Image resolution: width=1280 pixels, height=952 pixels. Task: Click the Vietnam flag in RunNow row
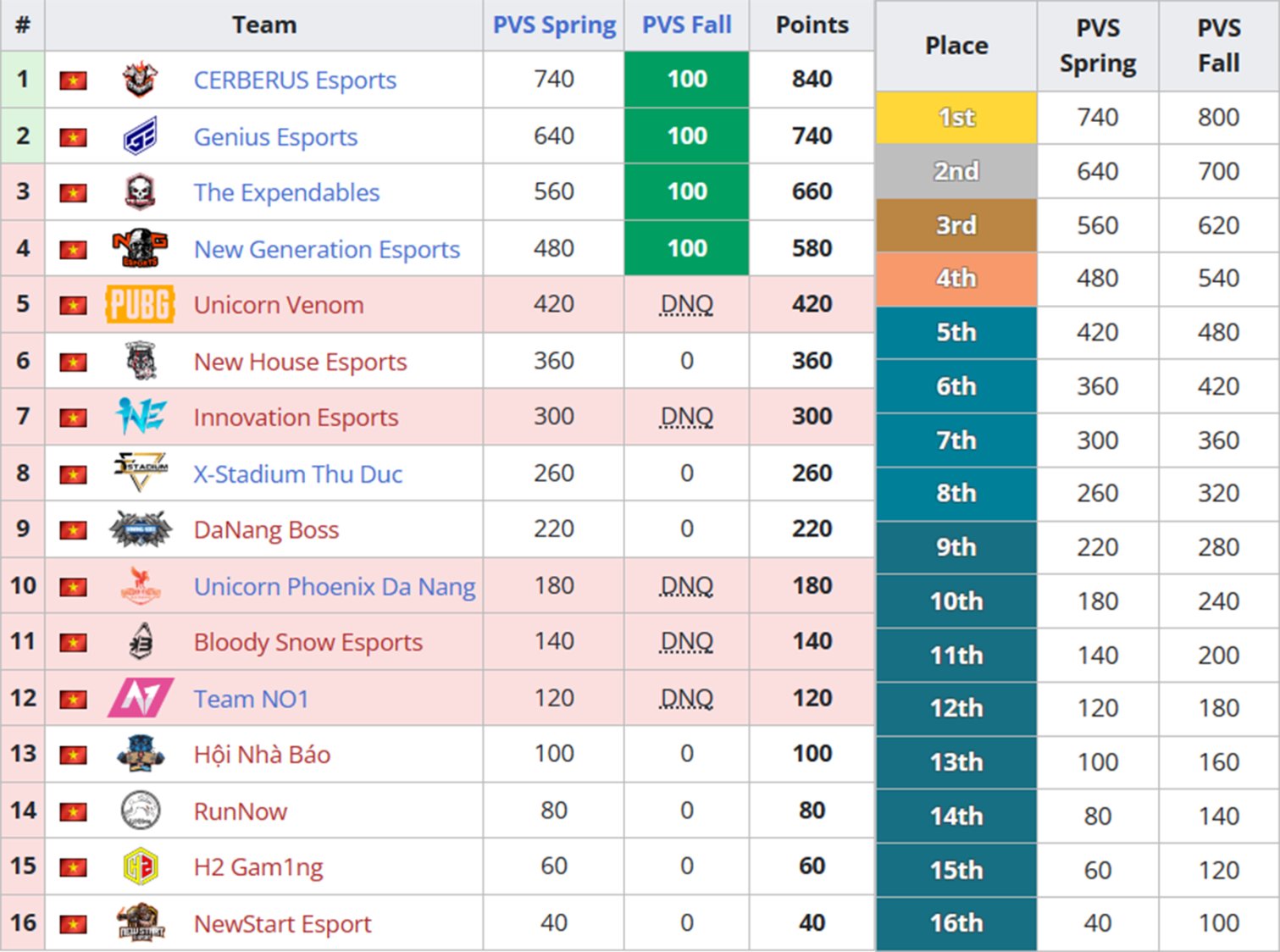click(74, 811)
